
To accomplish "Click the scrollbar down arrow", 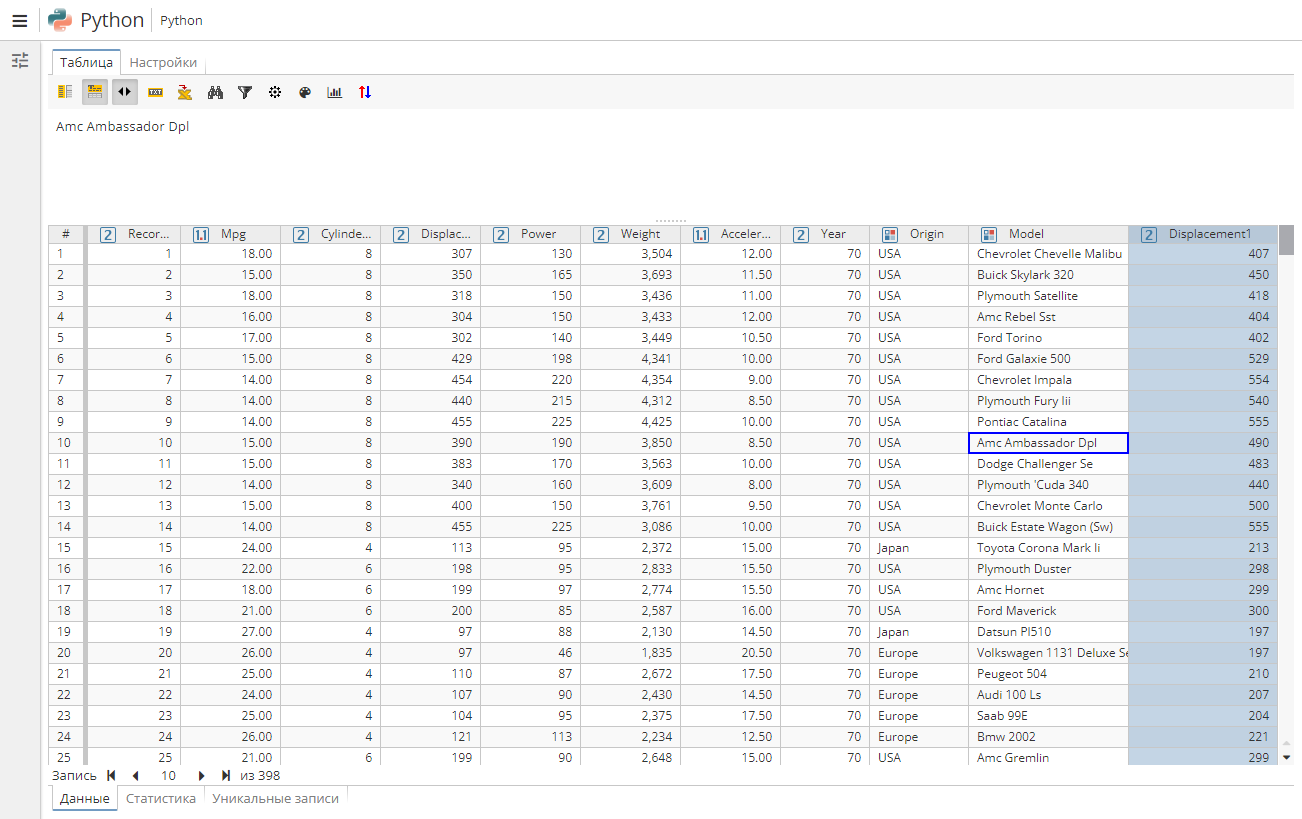I will (1287, 757).
